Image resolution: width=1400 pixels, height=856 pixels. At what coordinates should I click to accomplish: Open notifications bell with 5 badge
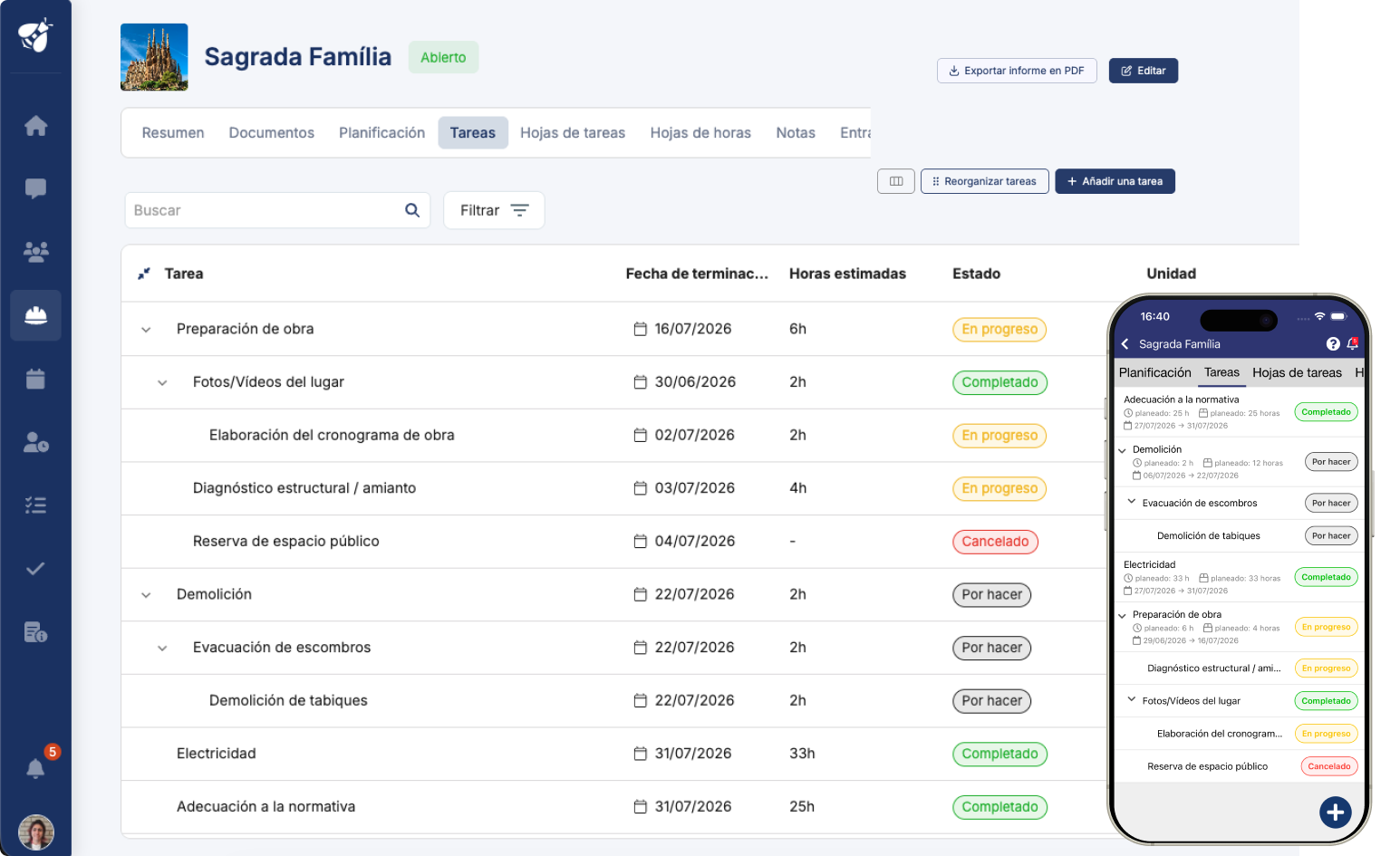(x=35, y=769)
